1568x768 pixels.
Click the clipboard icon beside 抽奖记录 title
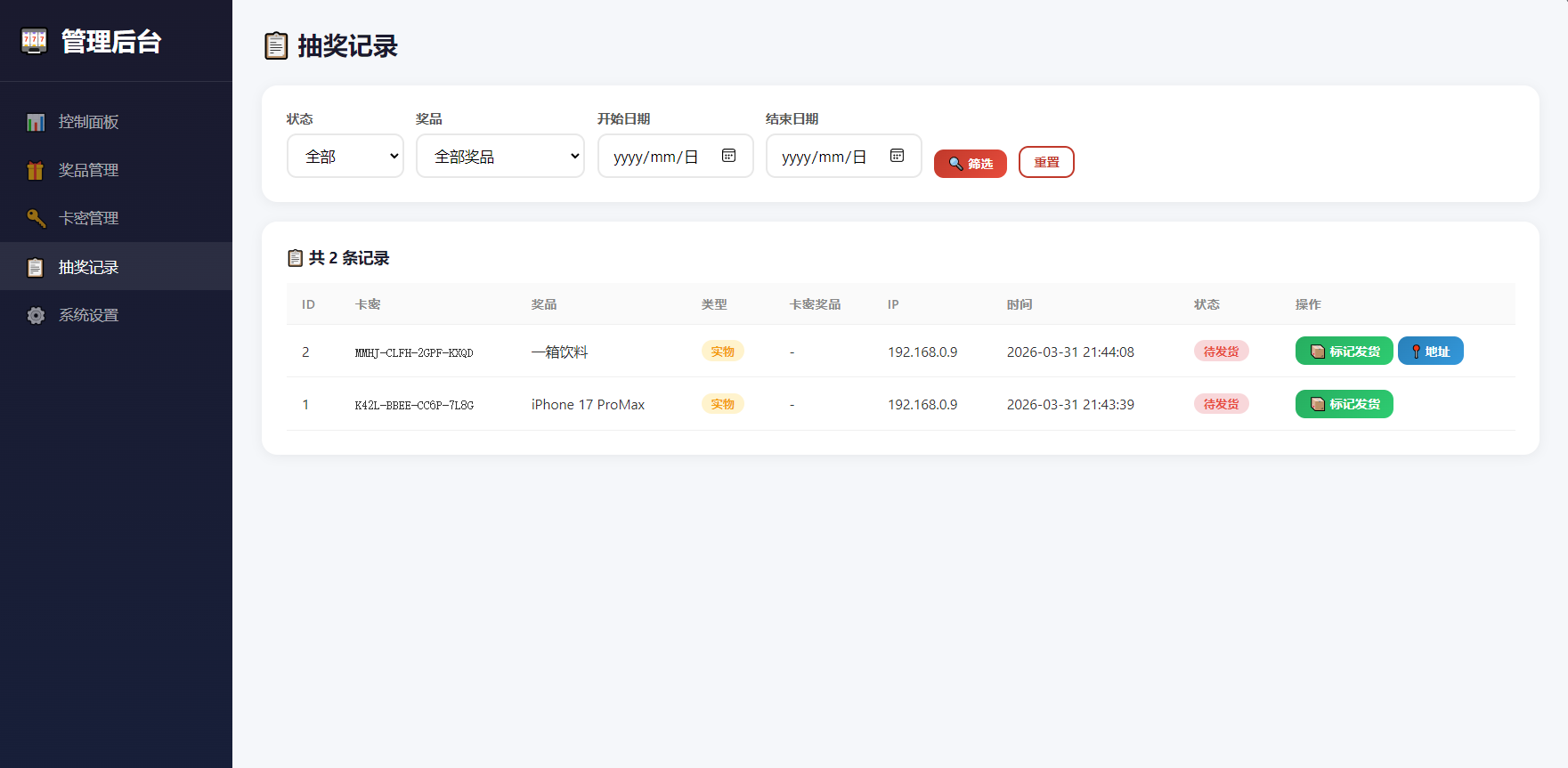point(276,46)
